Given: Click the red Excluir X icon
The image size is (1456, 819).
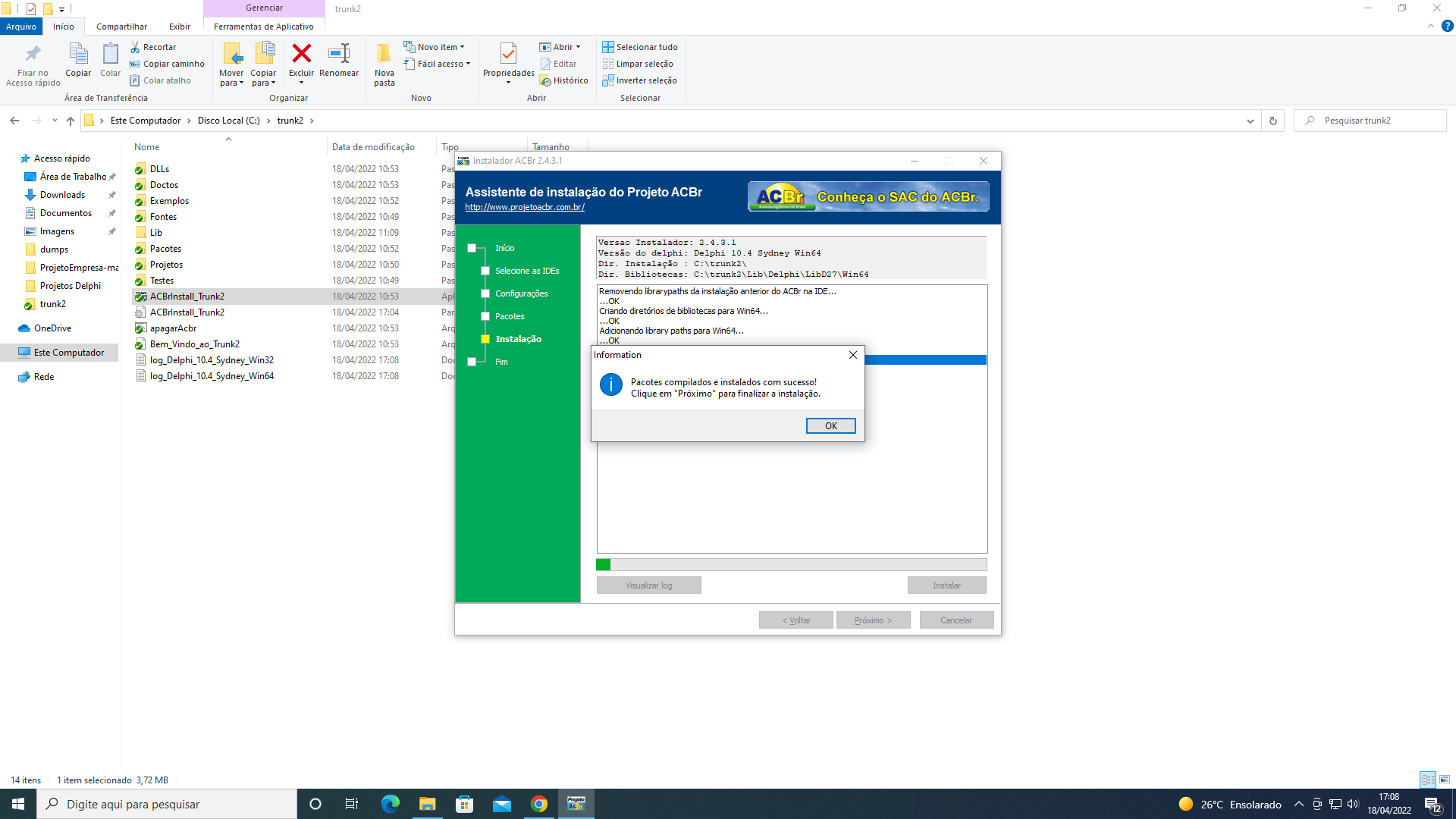Looking at the screenshot, I should point(301,53).
